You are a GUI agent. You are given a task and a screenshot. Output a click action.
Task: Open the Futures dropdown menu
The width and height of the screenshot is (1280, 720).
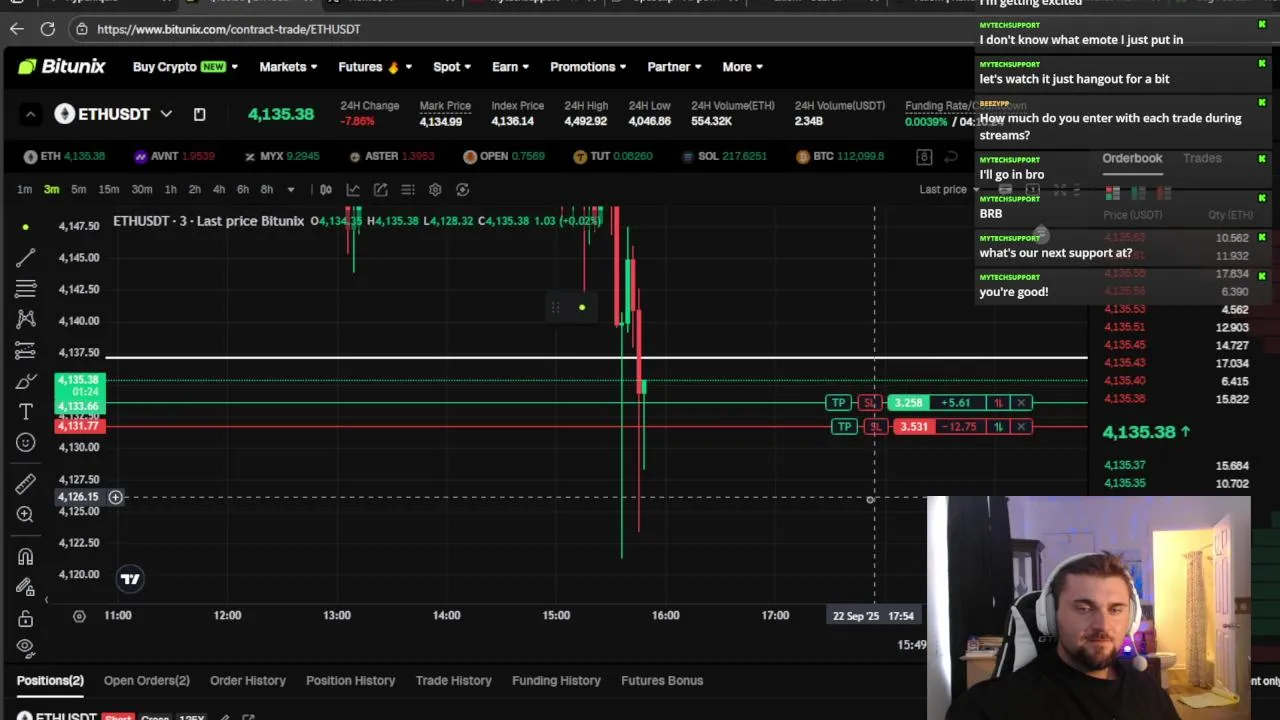[x=375, y=67]
